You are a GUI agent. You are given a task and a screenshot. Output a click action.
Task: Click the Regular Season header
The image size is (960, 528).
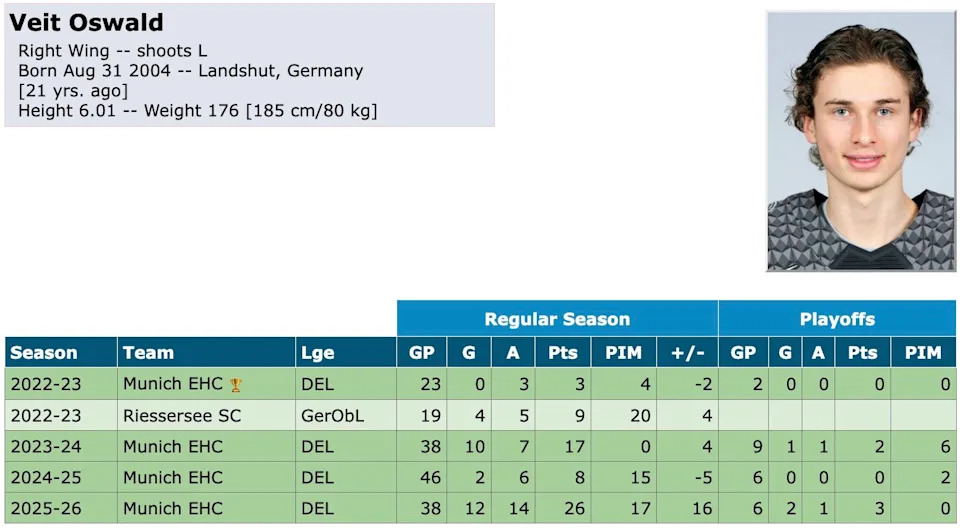click(557, 320)
